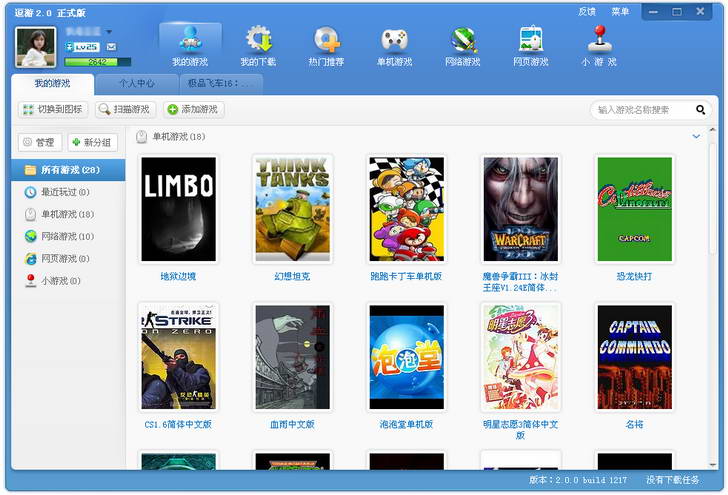The height and width of the screenshot is (495, 728).
Task: Open 网络游戏 online games toolbar icon
Action: click(462, 45)
